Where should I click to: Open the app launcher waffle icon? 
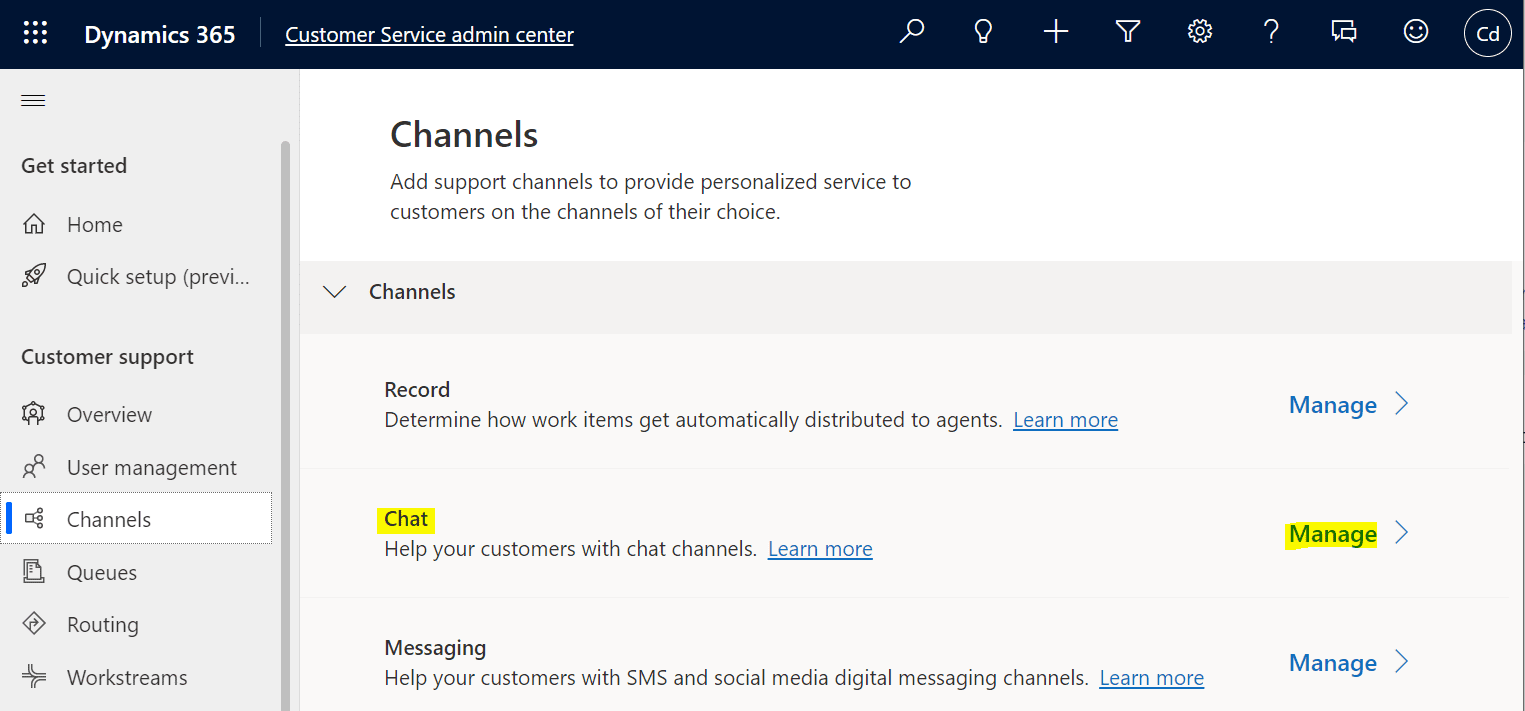tap(35, 34)
